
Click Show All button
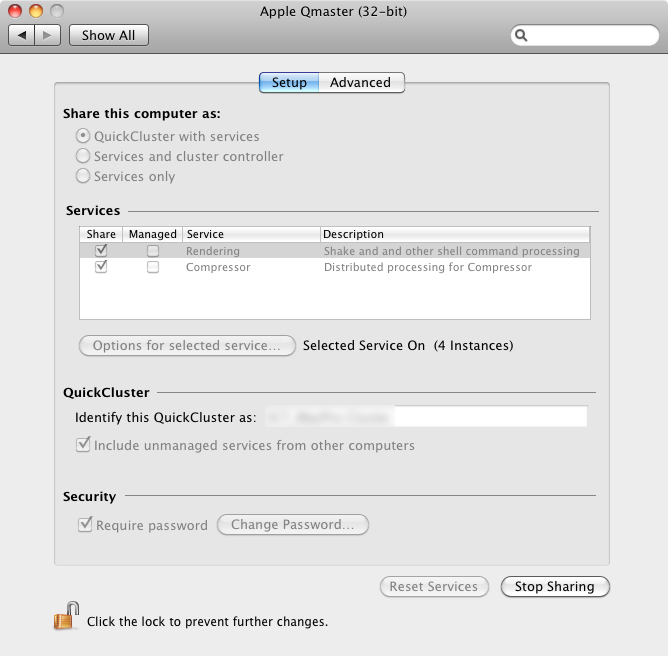pos(109,35)
